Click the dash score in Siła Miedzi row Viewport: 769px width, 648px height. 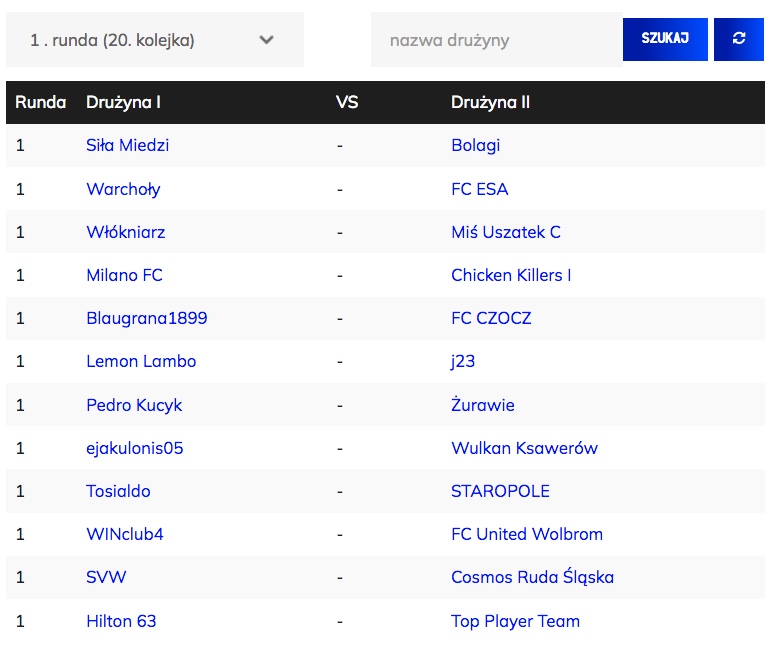tap(340, 146)
